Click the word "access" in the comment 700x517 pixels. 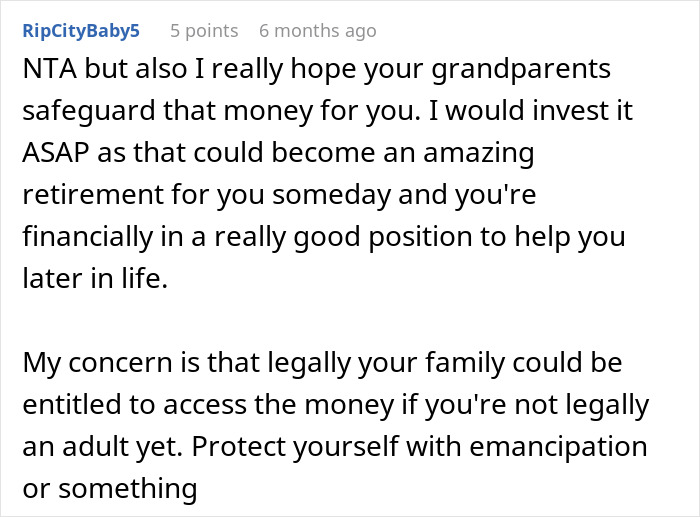click(199, 403)
